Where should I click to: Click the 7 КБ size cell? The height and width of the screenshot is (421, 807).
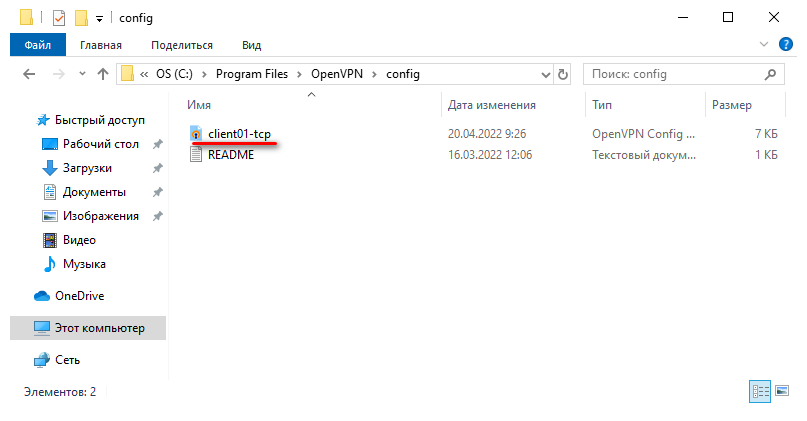click(766, 134)
